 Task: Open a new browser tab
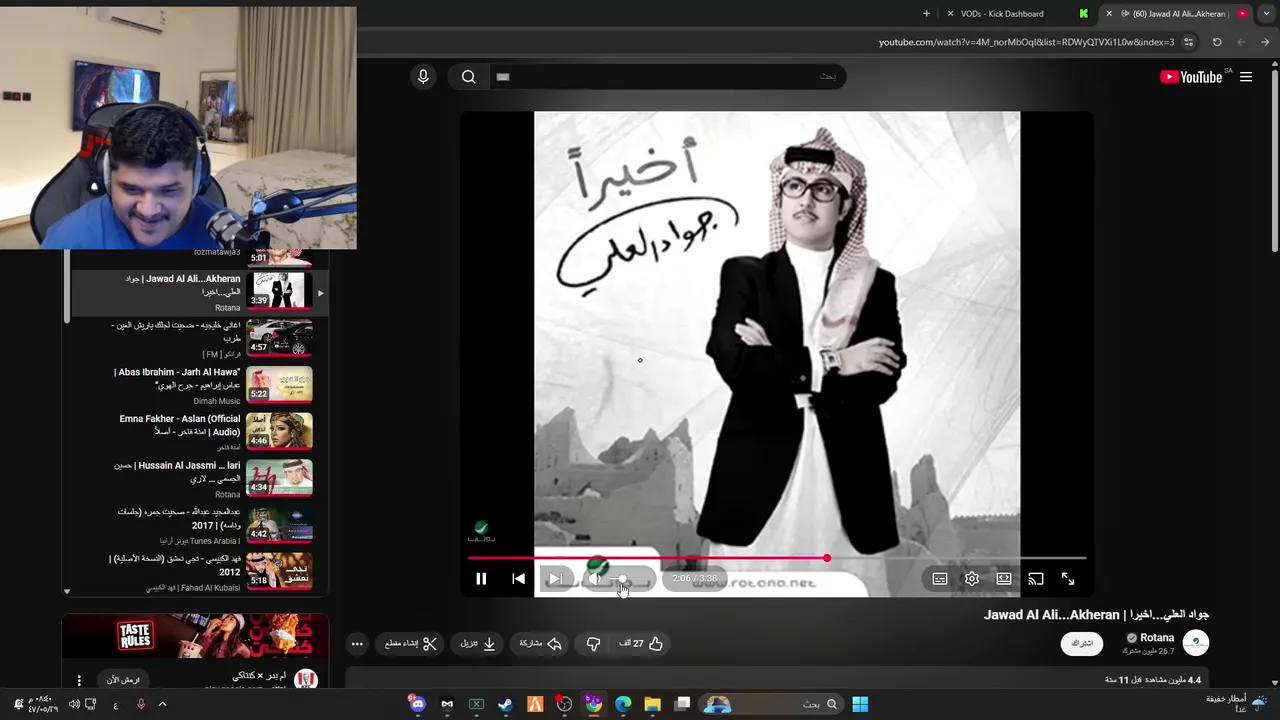[926, 14]
